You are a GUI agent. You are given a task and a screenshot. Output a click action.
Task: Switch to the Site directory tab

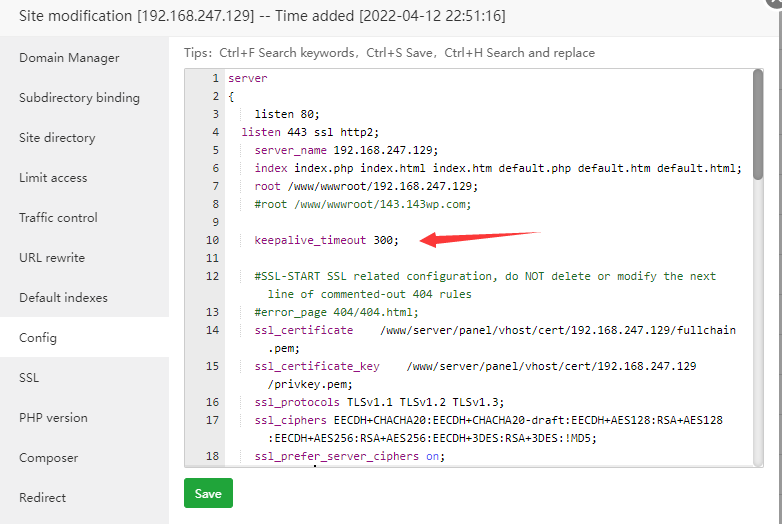pyautogui.click(x=57, y=138)
